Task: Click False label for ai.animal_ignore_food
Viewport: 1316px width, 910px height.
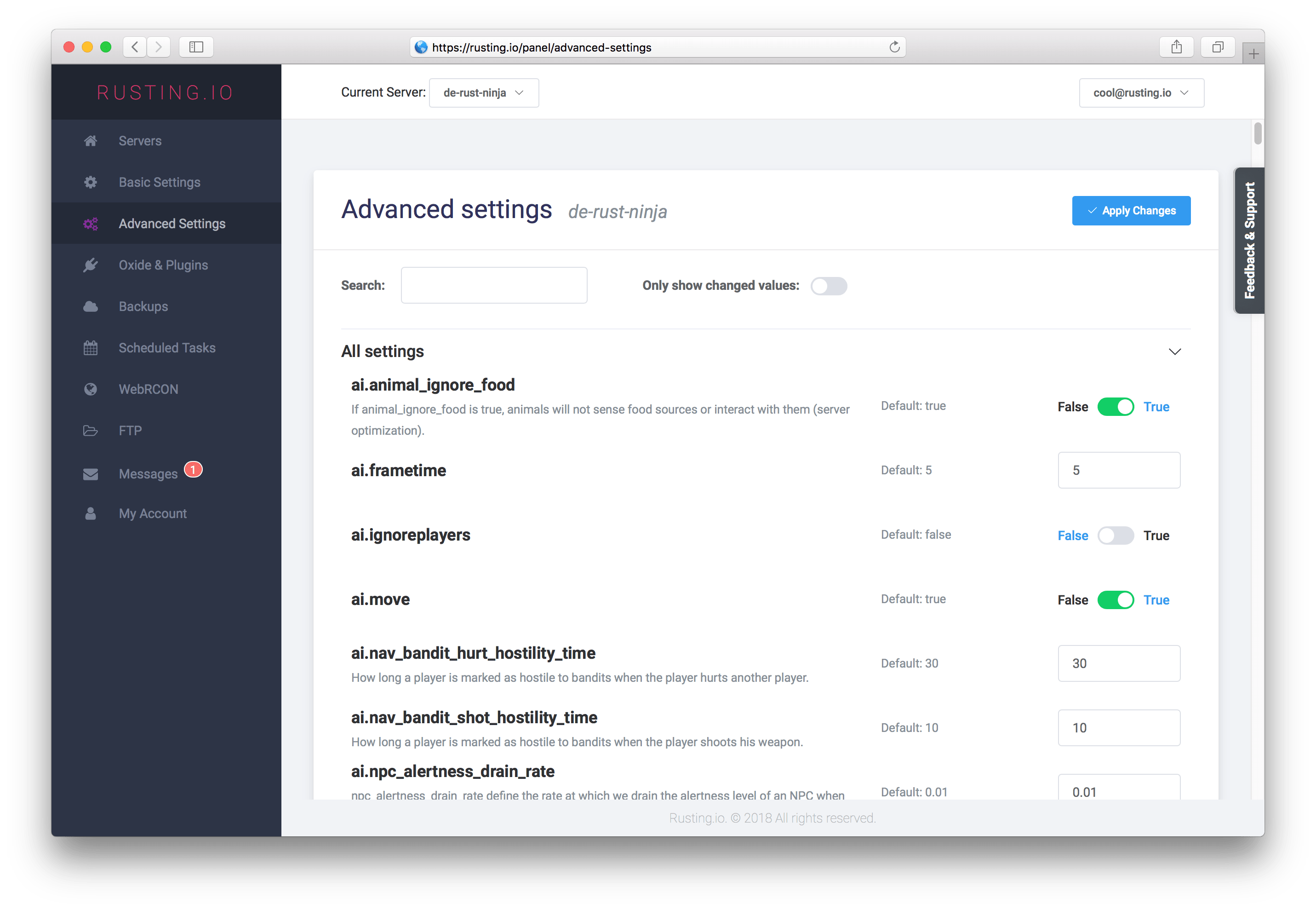Action: (x=1072, y=407)
